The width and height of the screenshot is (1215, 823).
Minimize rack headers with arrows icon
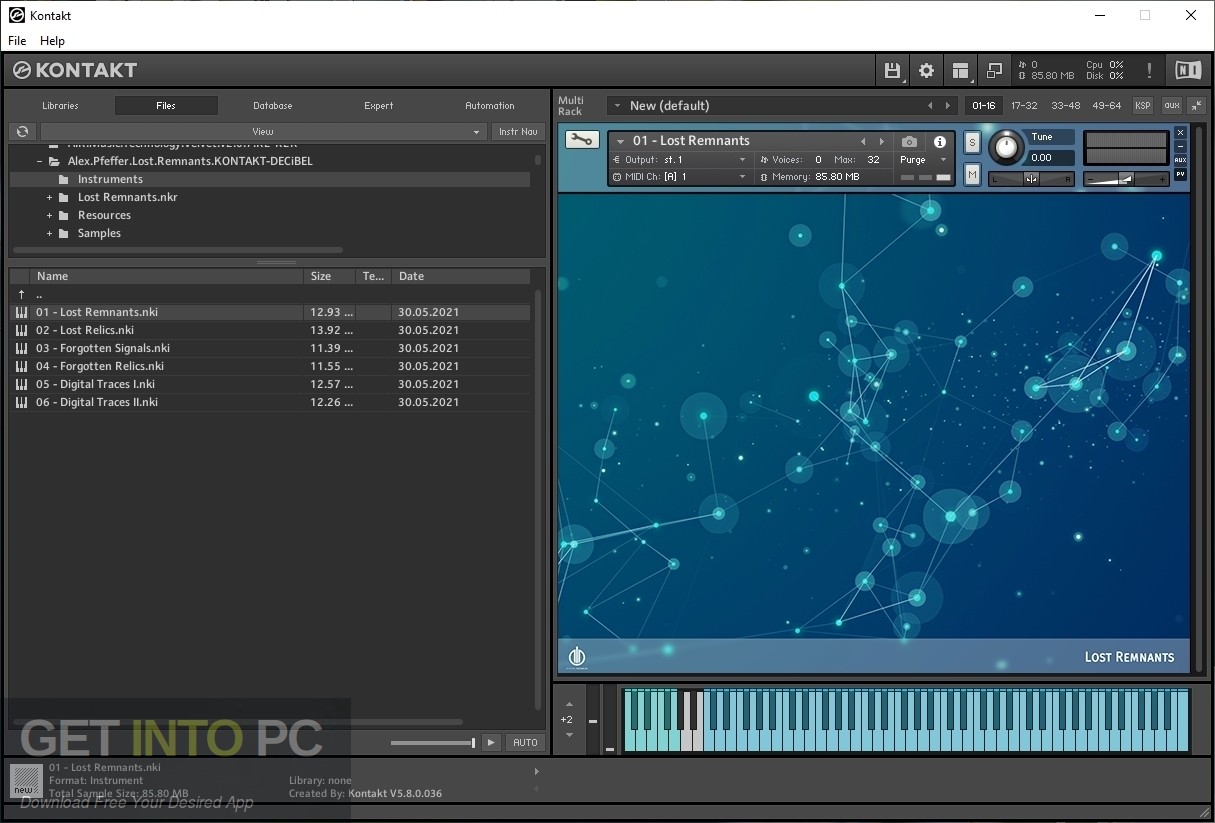tap(1197, 105)
